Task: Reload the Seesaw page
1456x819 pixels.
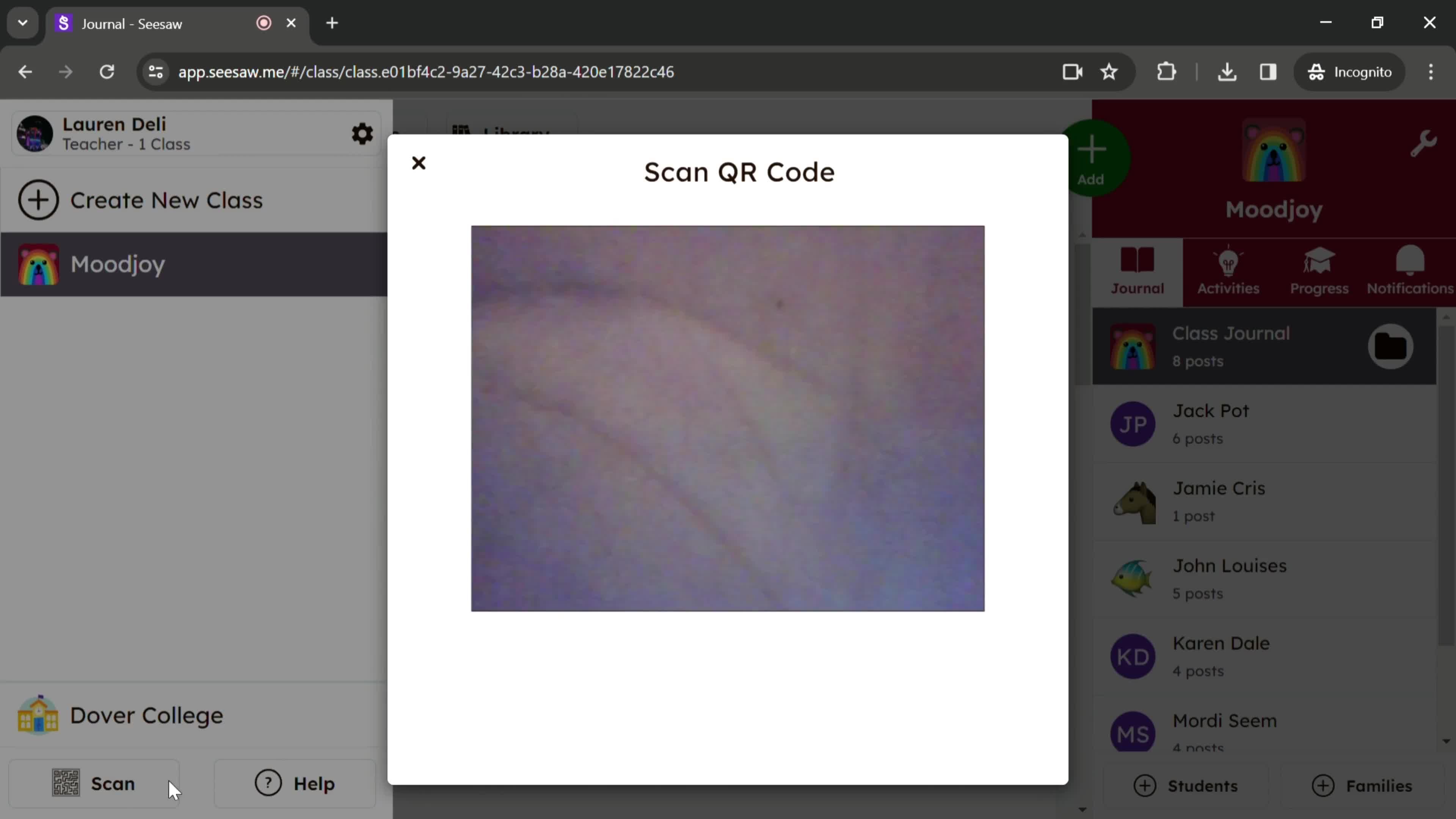Action: coord(107,72)
